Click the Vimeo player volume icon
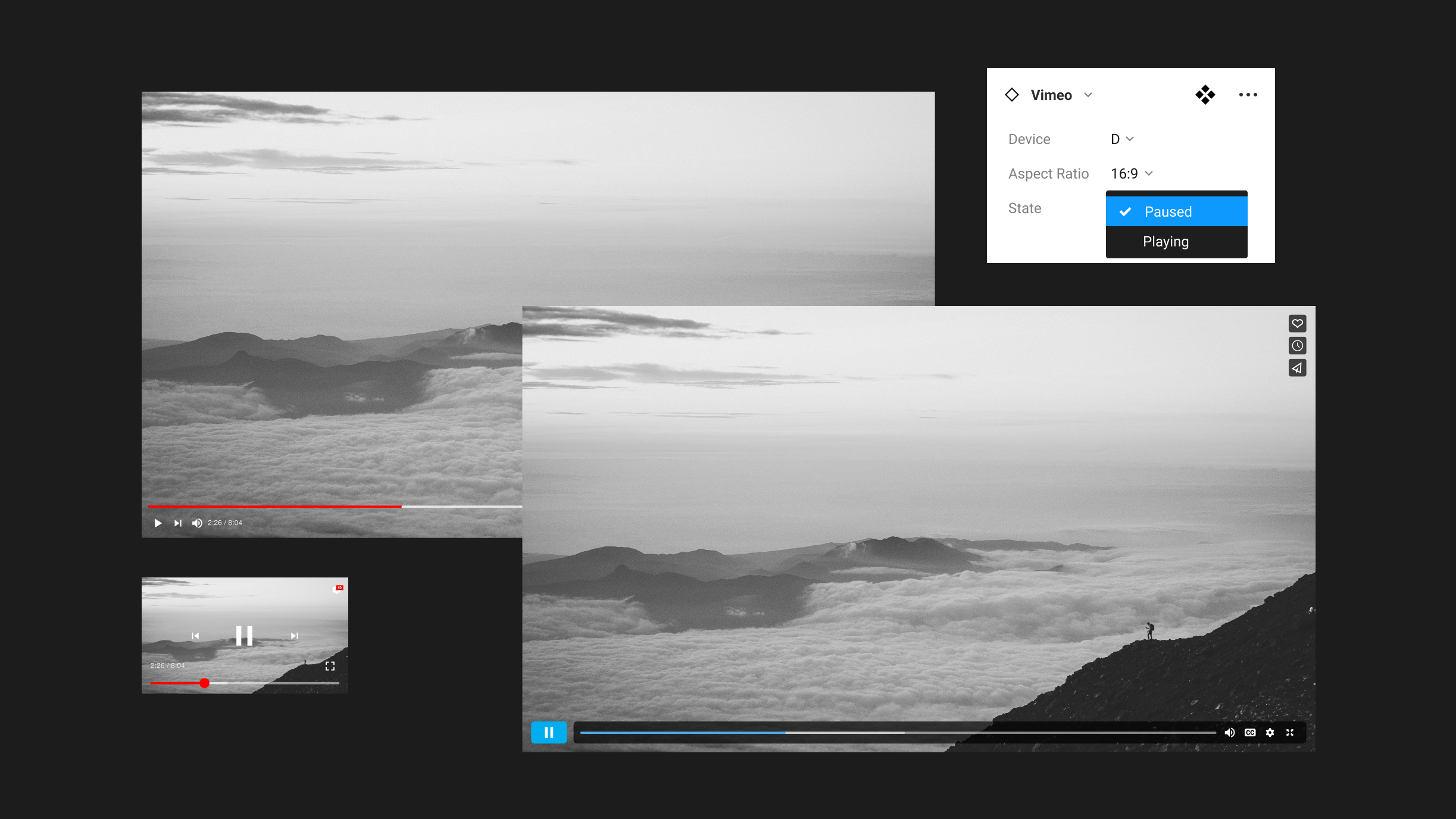Screen dimensions: 1456x819 point(1229,732)
